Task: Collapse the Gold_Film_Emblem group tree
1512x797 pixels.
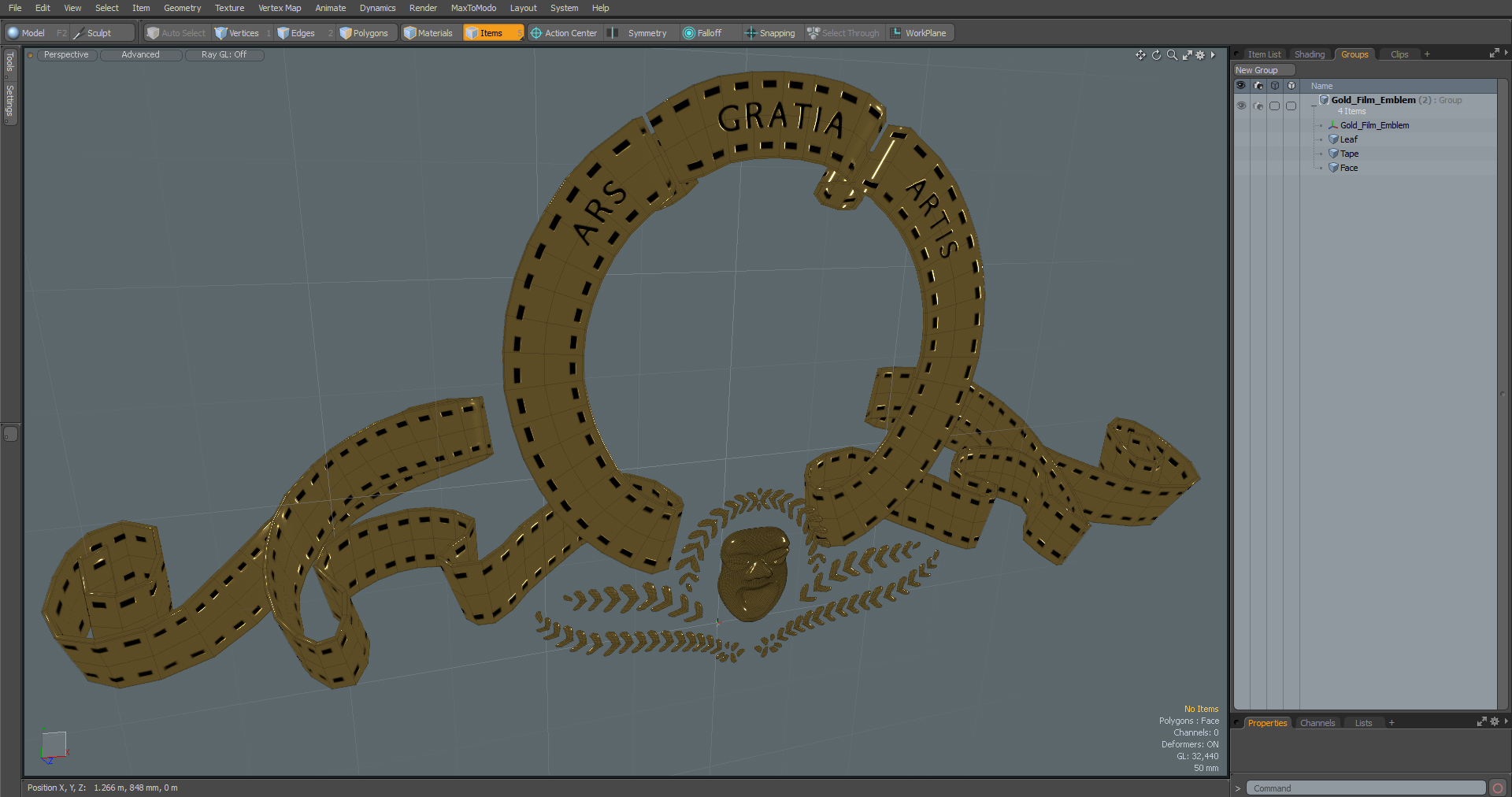Action: [x=1313, y=106]
